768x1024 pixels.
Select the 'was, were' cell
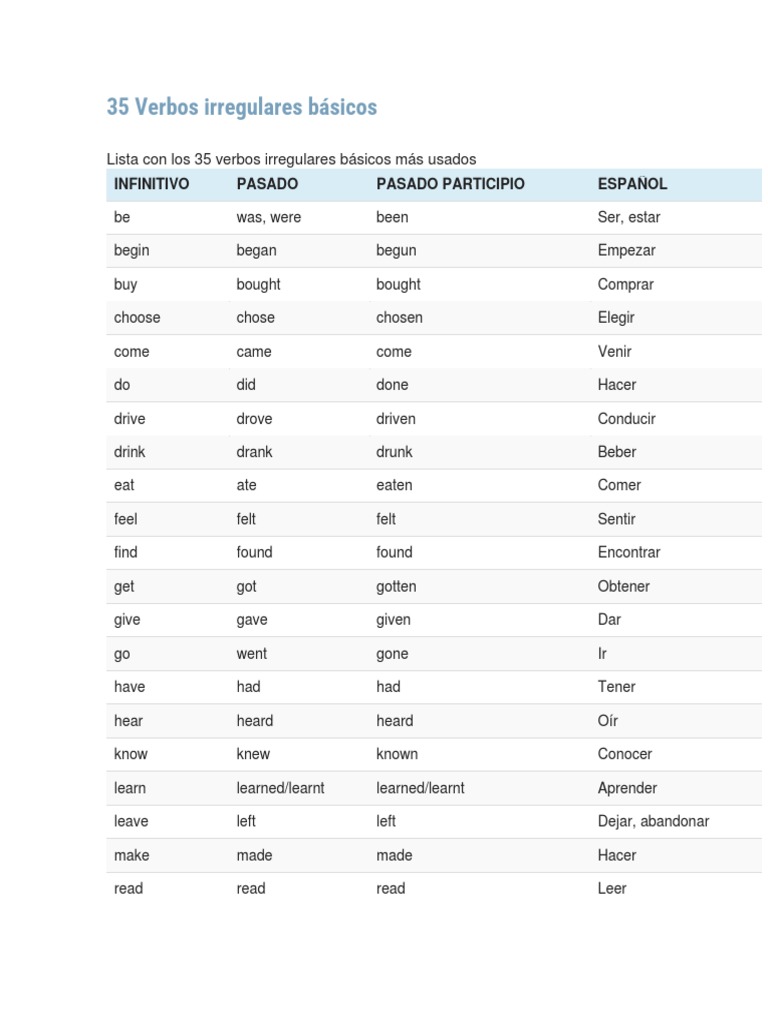coord(268,217)
